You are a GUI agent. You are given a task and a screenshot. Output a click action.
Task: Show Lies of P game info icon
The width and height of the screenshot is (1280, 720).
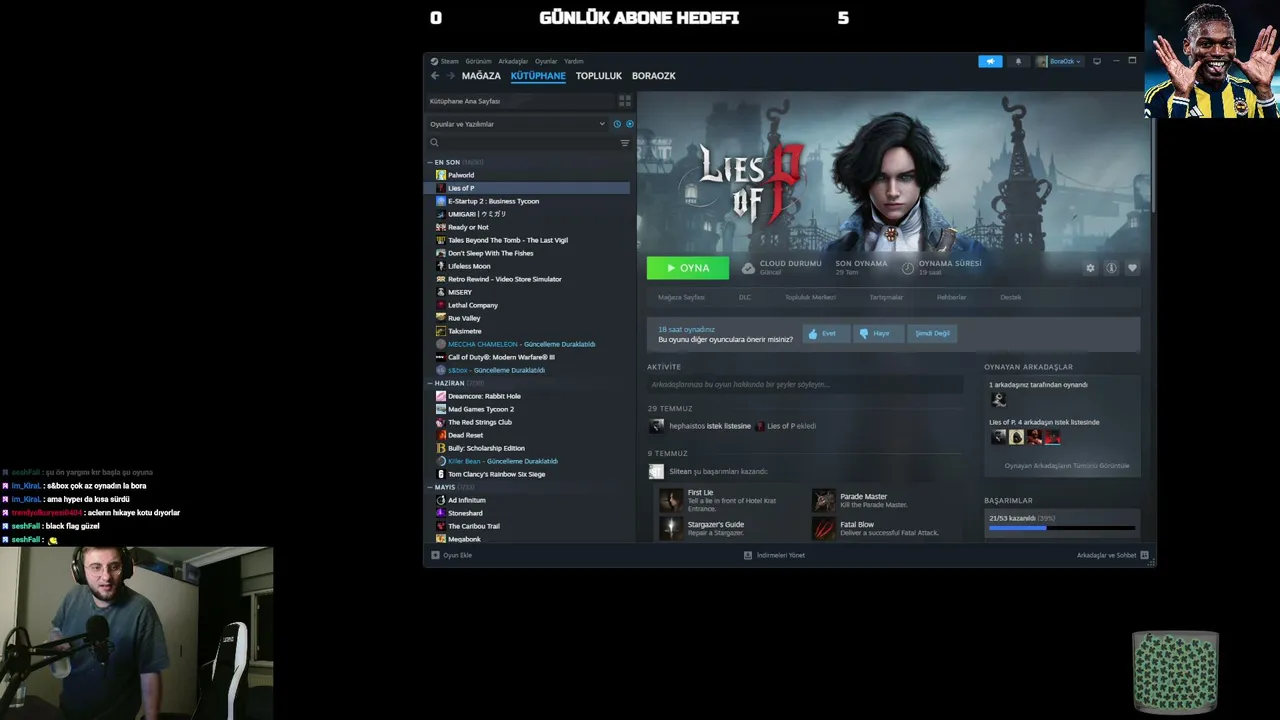point(1111,268)
